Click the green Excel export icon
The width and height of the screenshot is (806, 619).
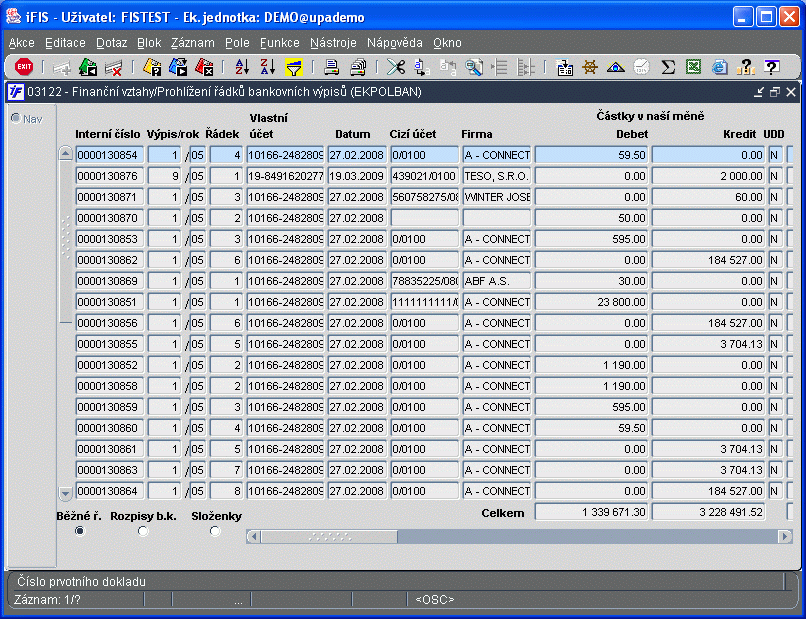click(694, 67)
